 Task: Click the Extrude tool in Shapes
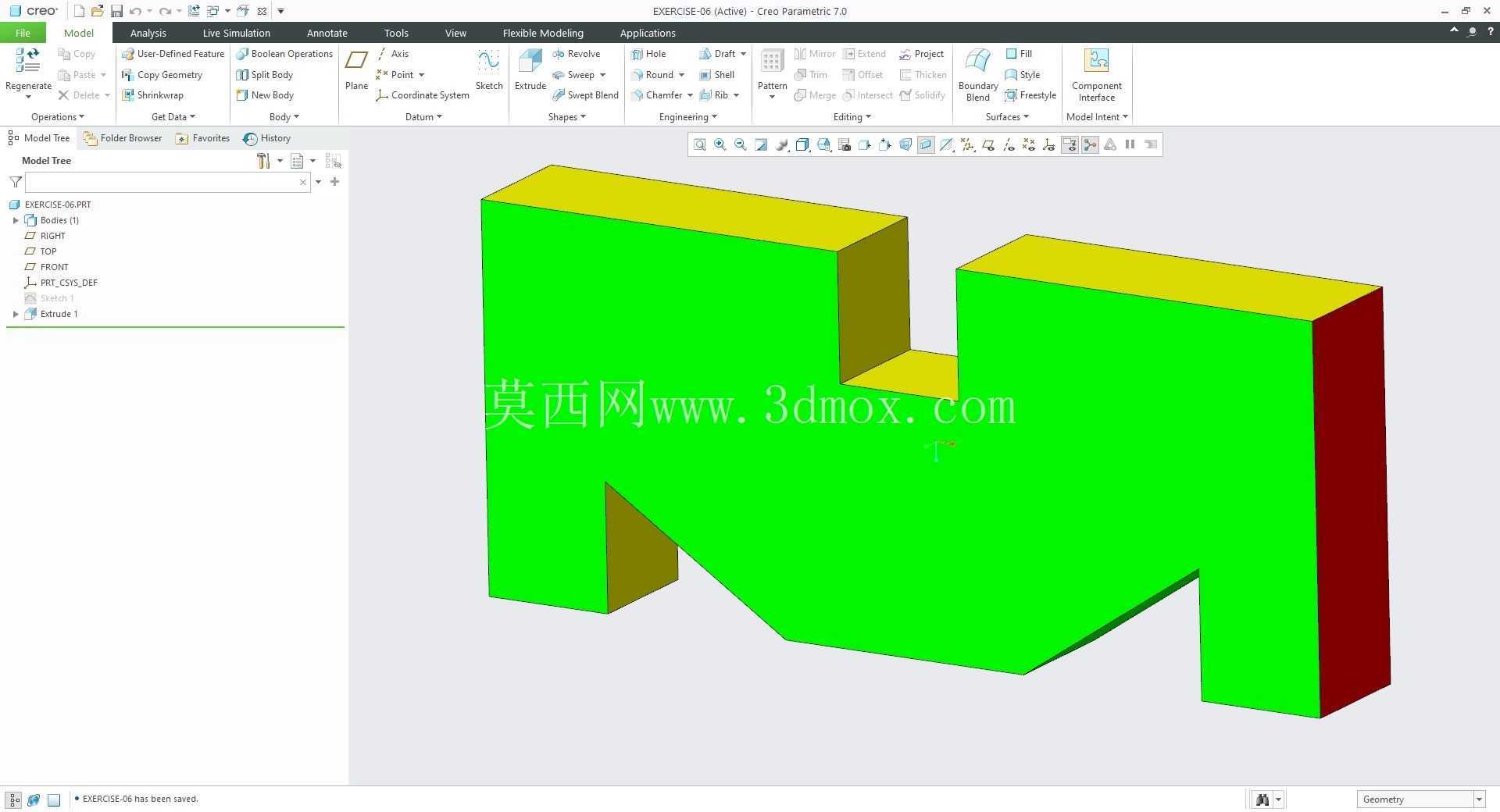(530, 70)
